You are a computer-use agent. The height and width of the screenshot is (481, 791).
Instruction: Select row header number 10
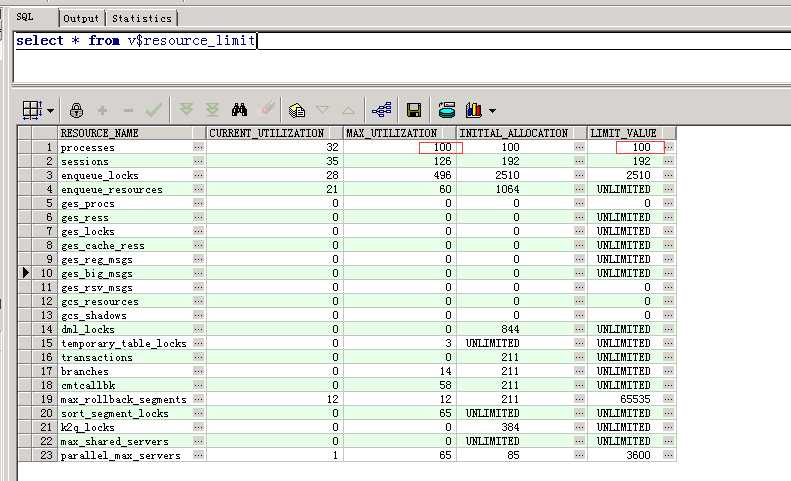click(45, 273)
